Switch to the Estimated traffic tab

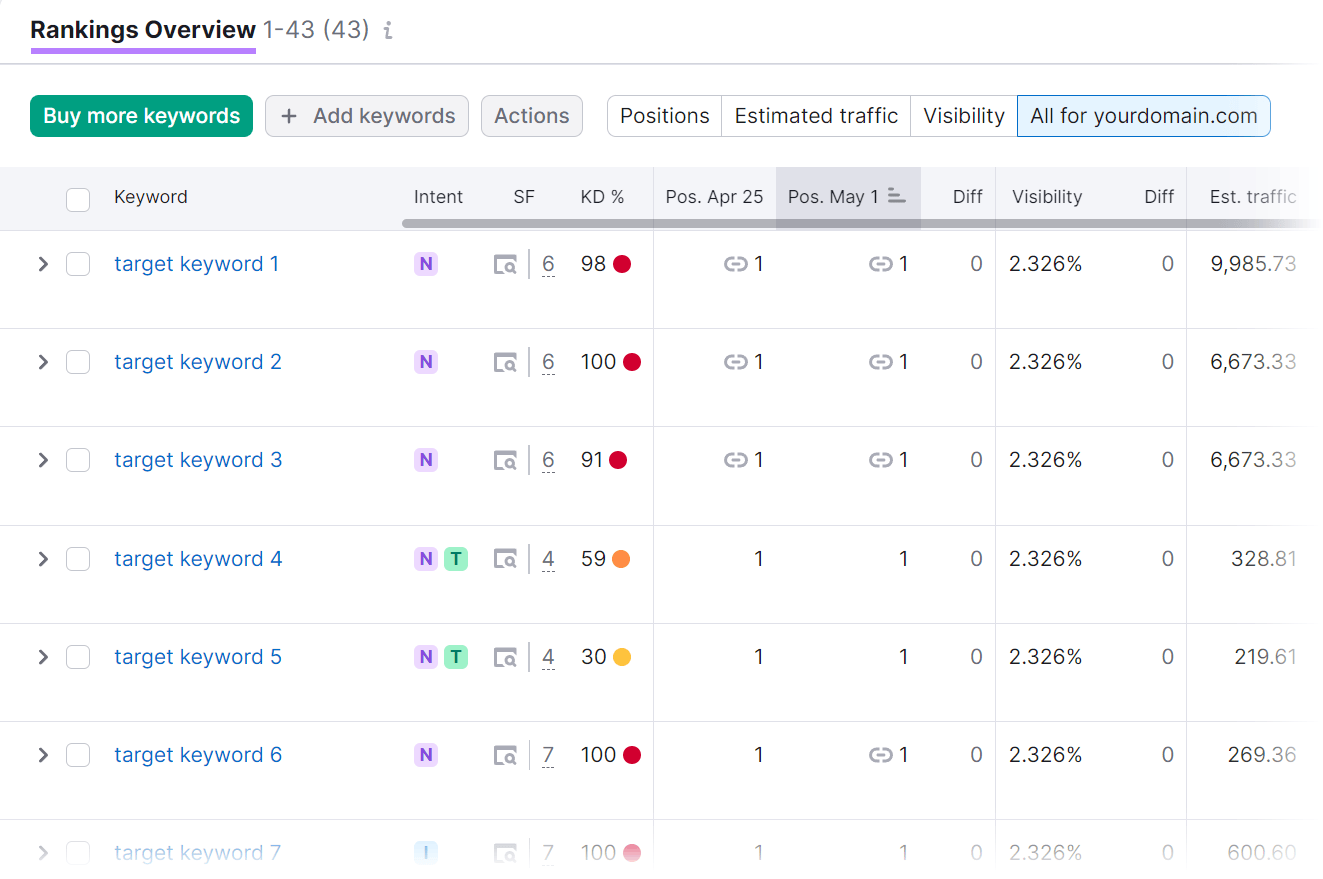[815, 116]
